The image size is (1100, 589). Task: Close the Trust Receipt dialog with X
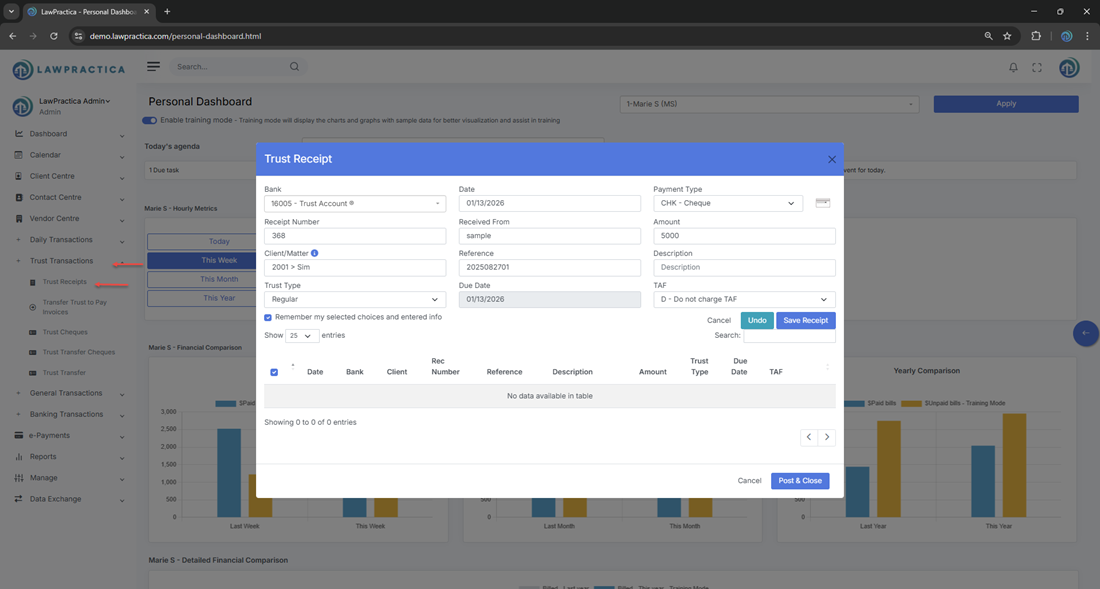click(x=831, y=159)
